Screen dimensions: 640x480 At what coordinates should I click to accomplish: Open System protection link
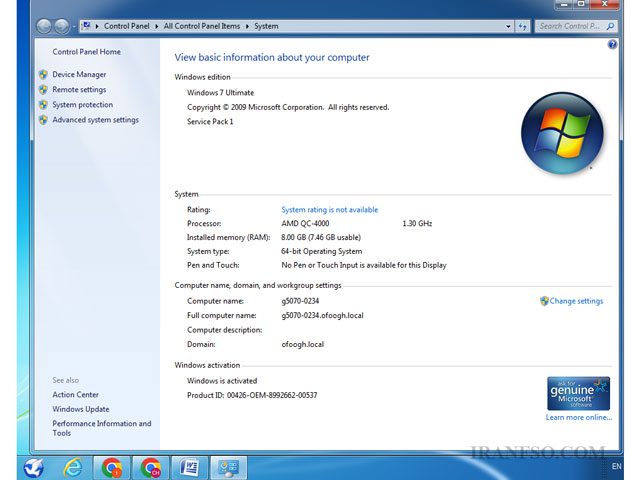pos(82,105)
